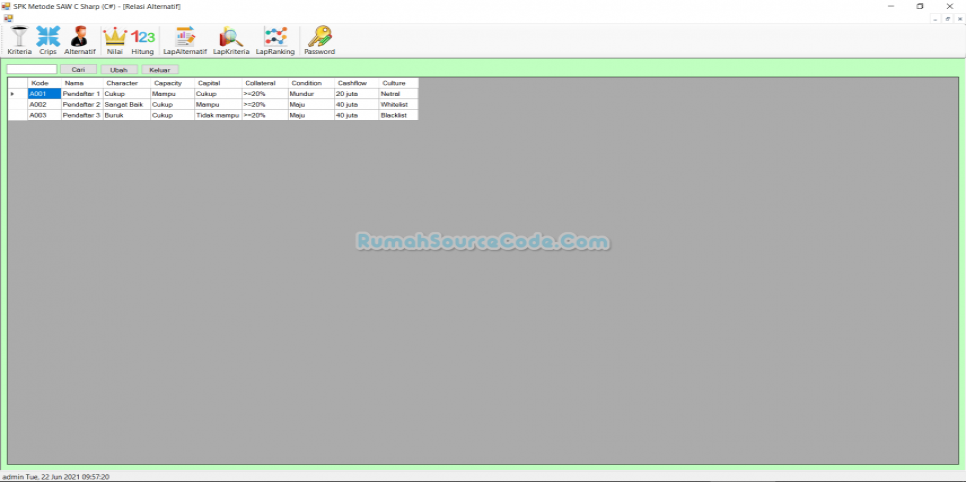Select the Blacklist culture cell
This screenshot has height=482, width=966.
pyautogui.click(x=397, y=115)
